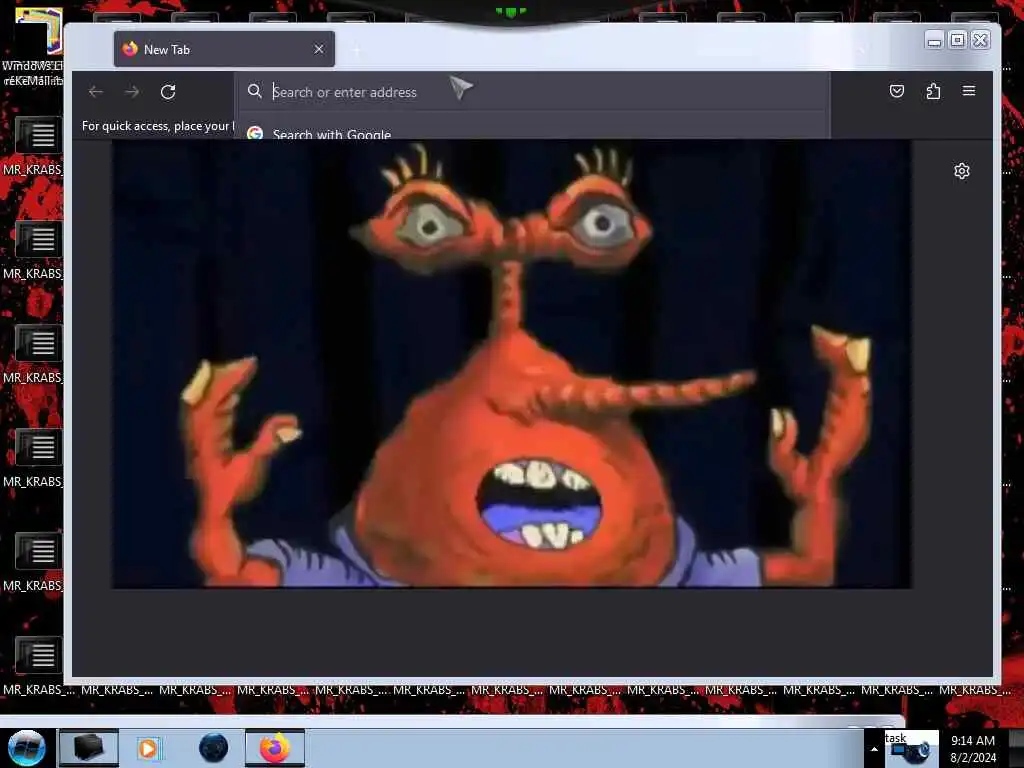The width and height of the screenshot is (1024, 768).
Task: Open the black folder taskbar item
Action: coord(88,748)
